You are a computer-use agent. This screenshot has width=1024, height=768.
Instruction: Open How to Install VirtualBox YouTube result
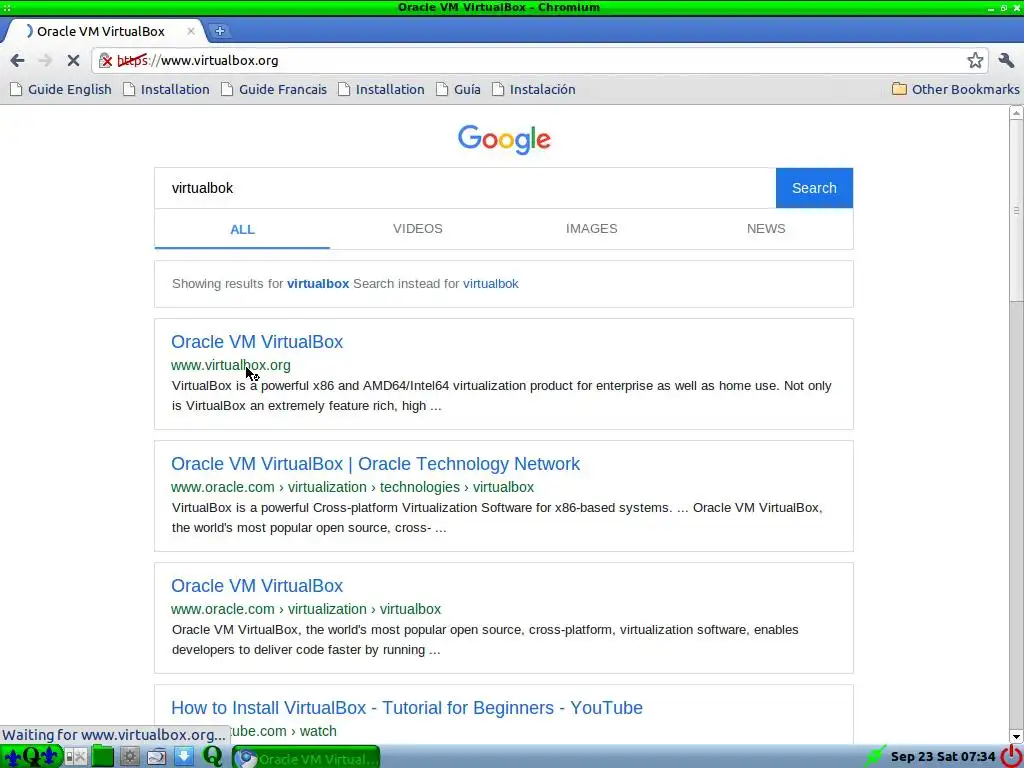coord(407,708)
